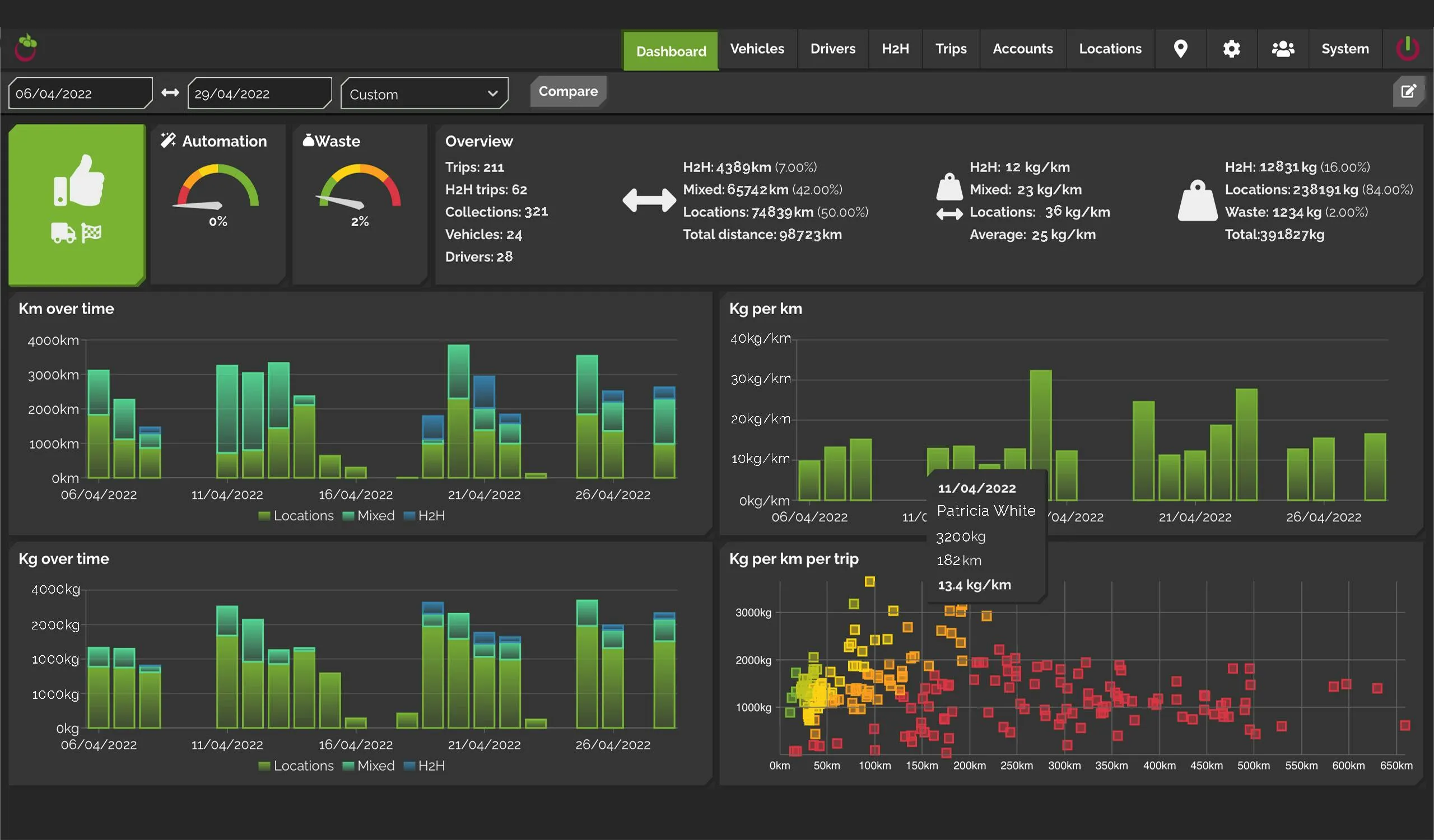Toggle H2H series in Km over time legend

click(x=424, y=516)
